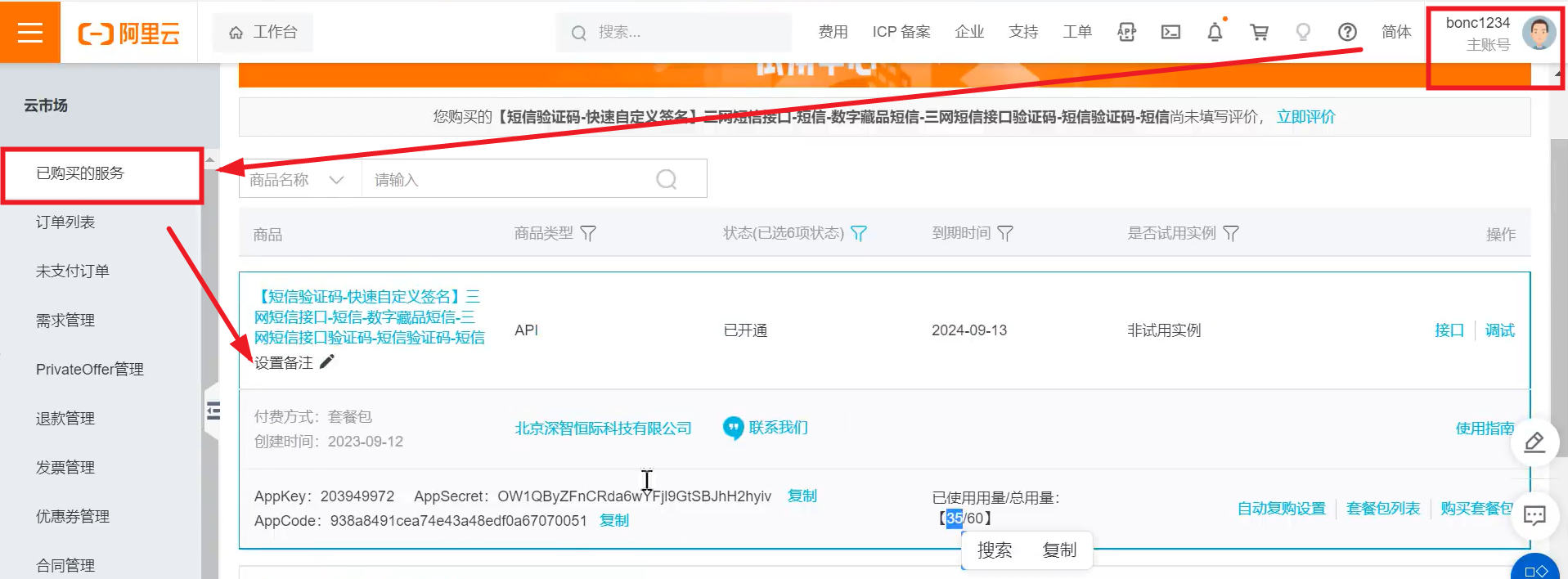Open the 使用指南 link
This screenshot has width=1568, height=579.
[x=1485, y=429]
